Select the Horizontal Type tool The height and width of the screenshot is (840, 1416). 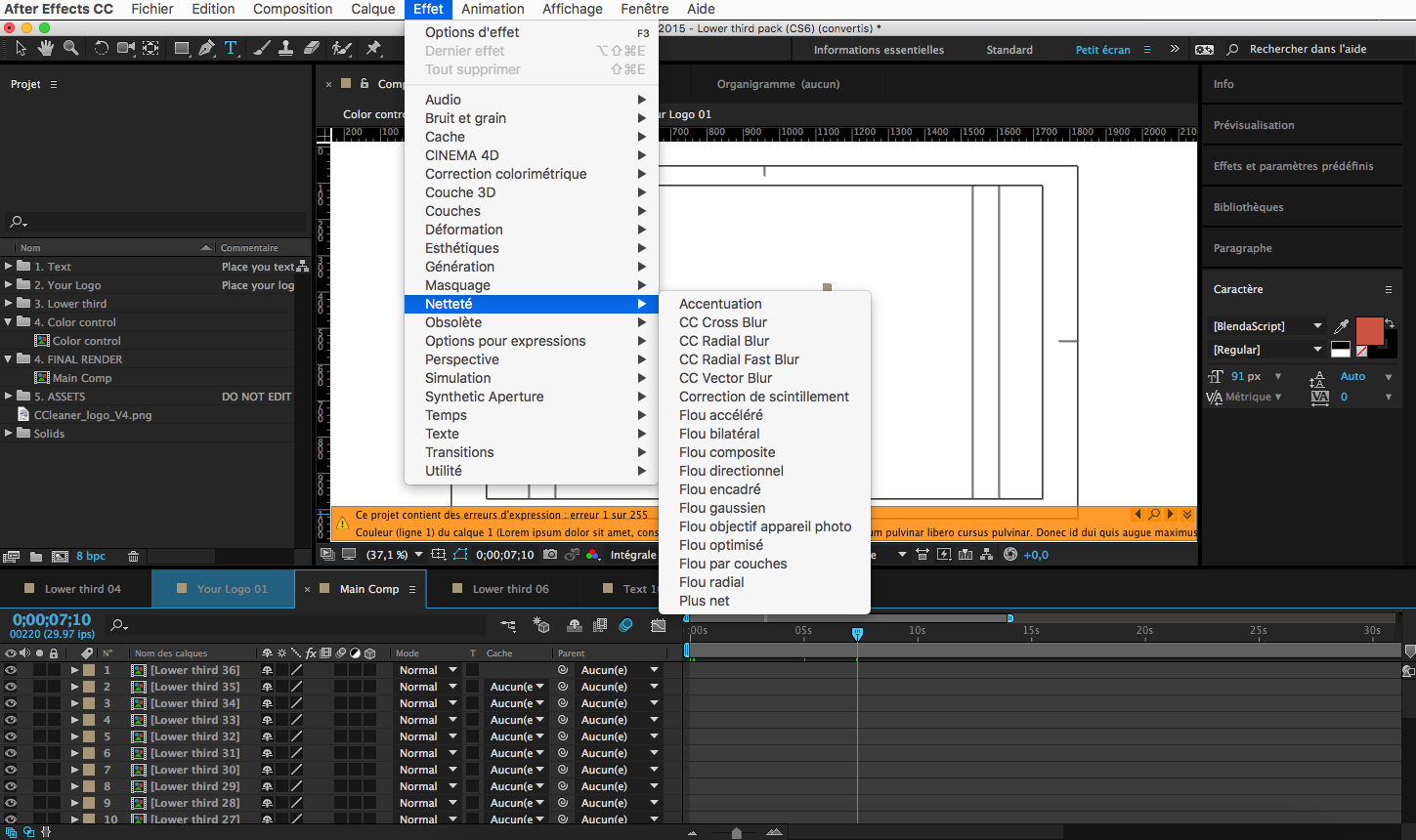[231, 48]
